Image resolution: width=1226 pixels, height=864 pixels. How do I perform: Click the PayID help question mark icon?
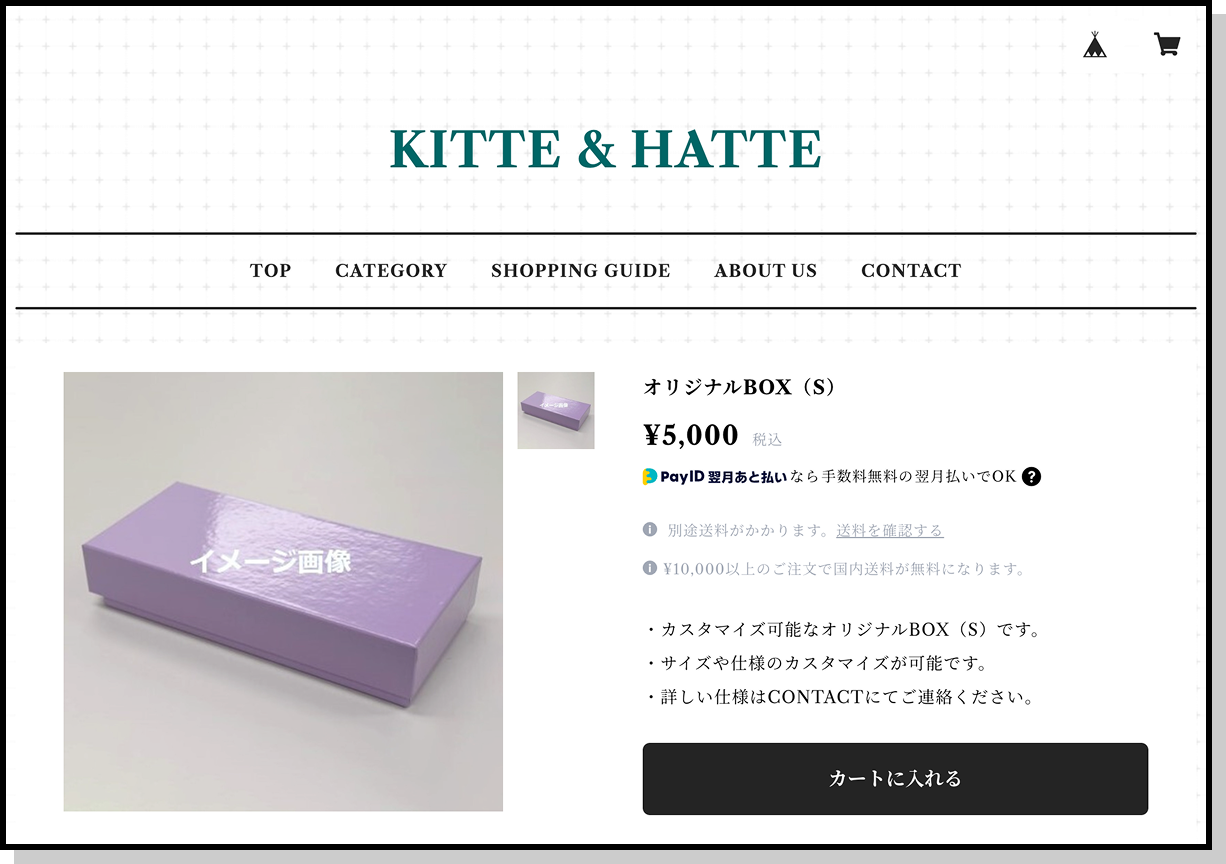(1032, 476)
